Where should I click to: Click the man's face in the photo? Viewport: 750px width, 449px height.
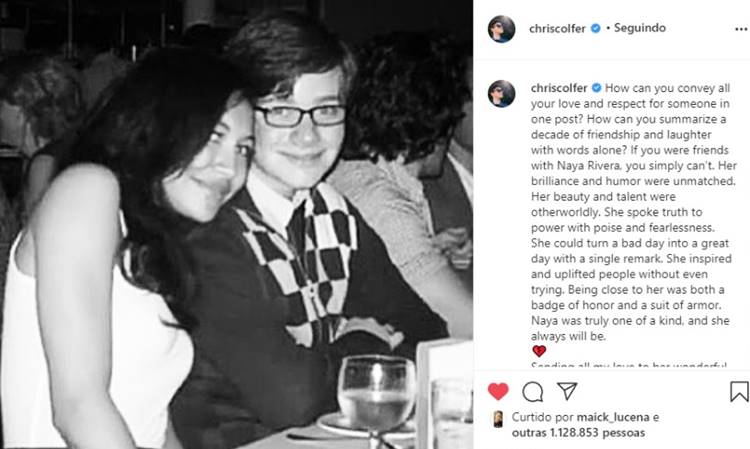(300, 129)
